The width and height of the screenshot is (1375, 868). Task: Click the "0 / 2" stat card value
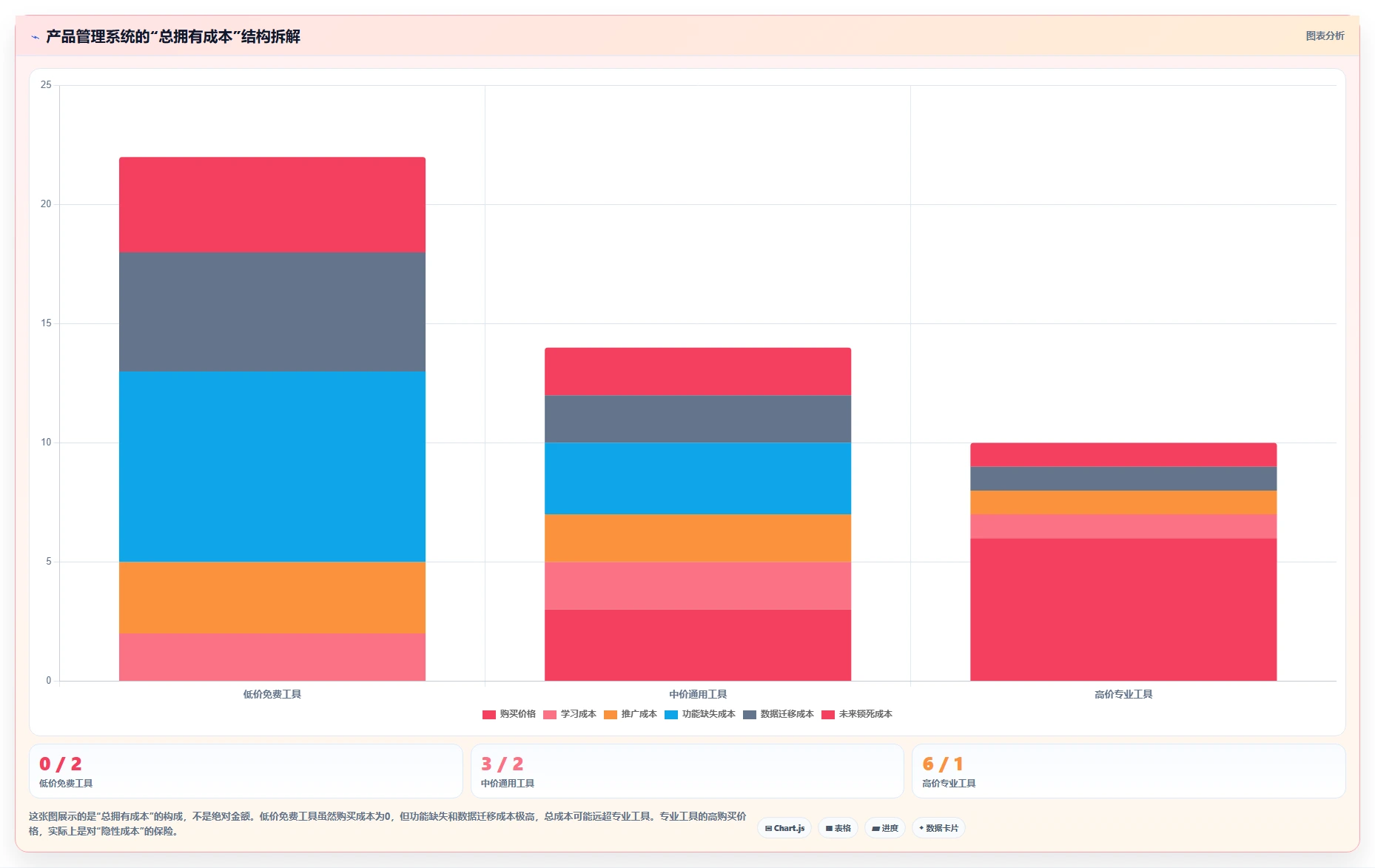coord(61,764)
